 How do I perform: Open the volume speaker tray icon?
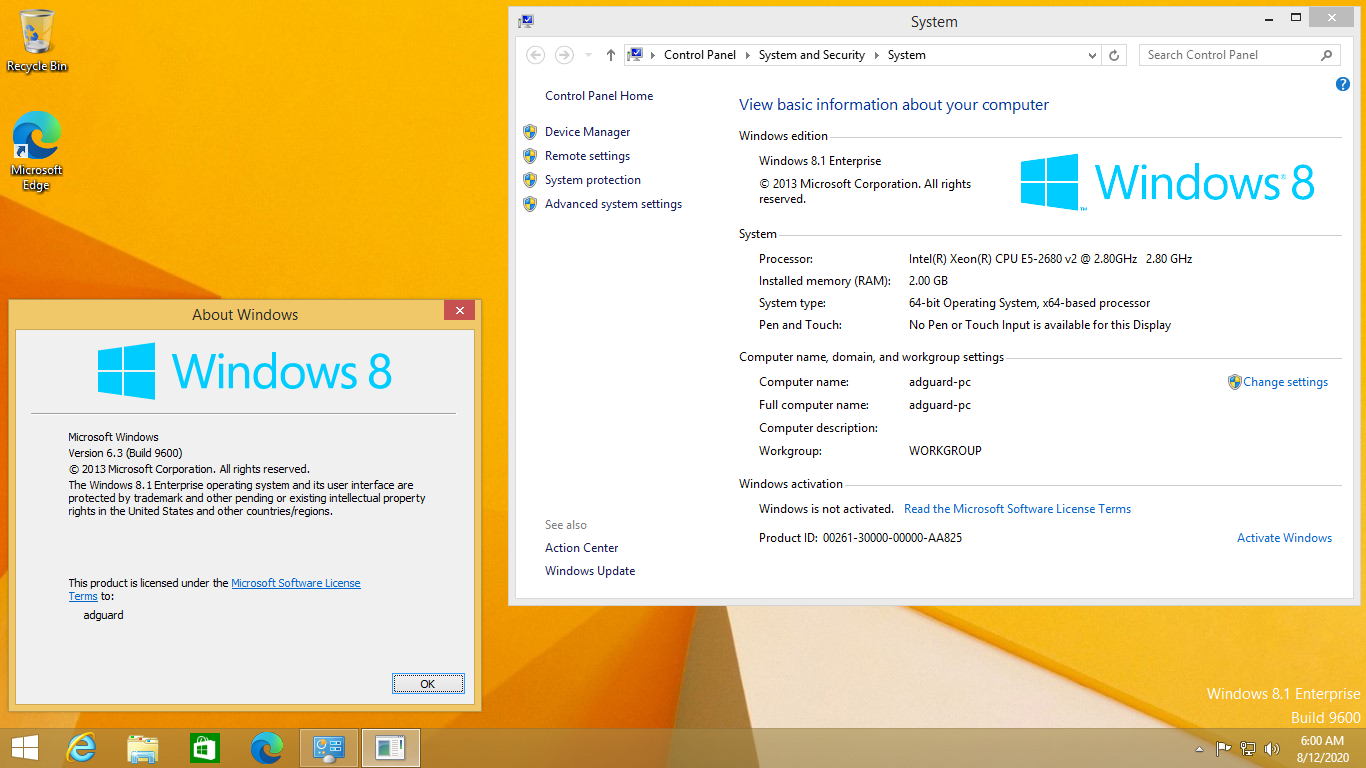pyautogui.click(x=1272, y=748)
